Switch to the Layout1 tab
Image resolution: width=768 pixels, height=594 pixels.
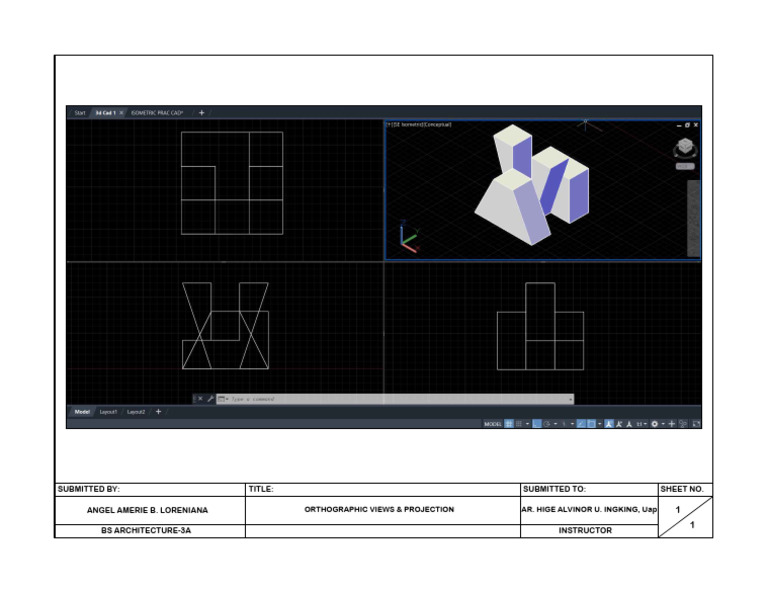point(108,412)
